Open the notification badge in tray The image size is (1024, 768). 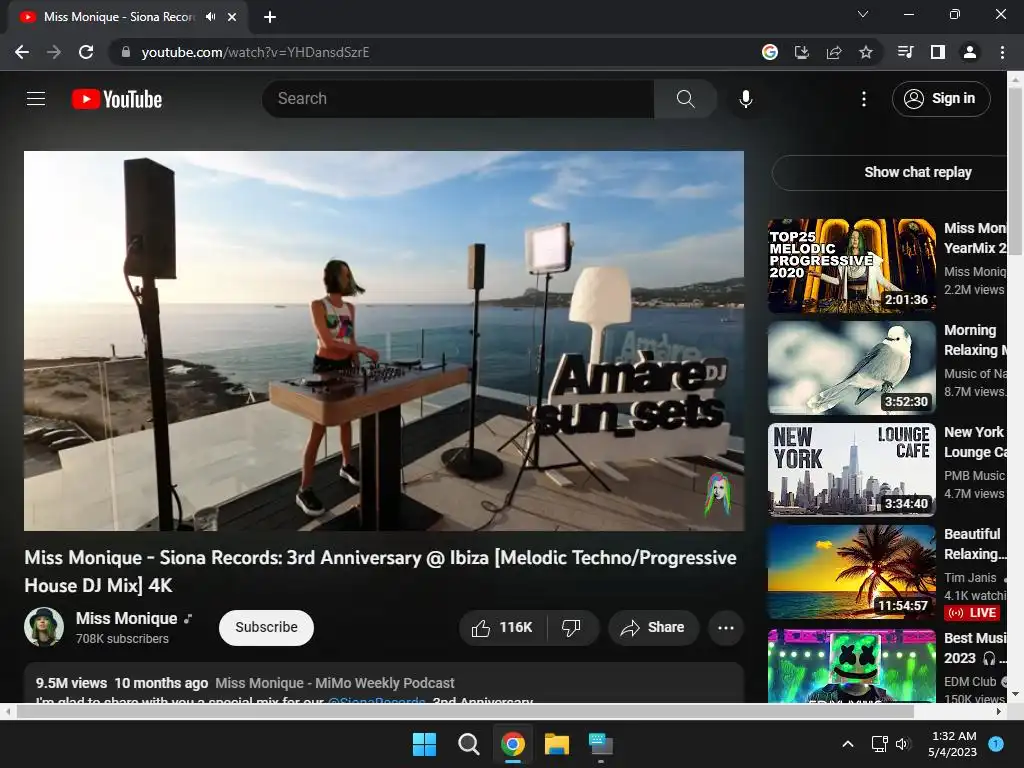click(x=996, y=743)
